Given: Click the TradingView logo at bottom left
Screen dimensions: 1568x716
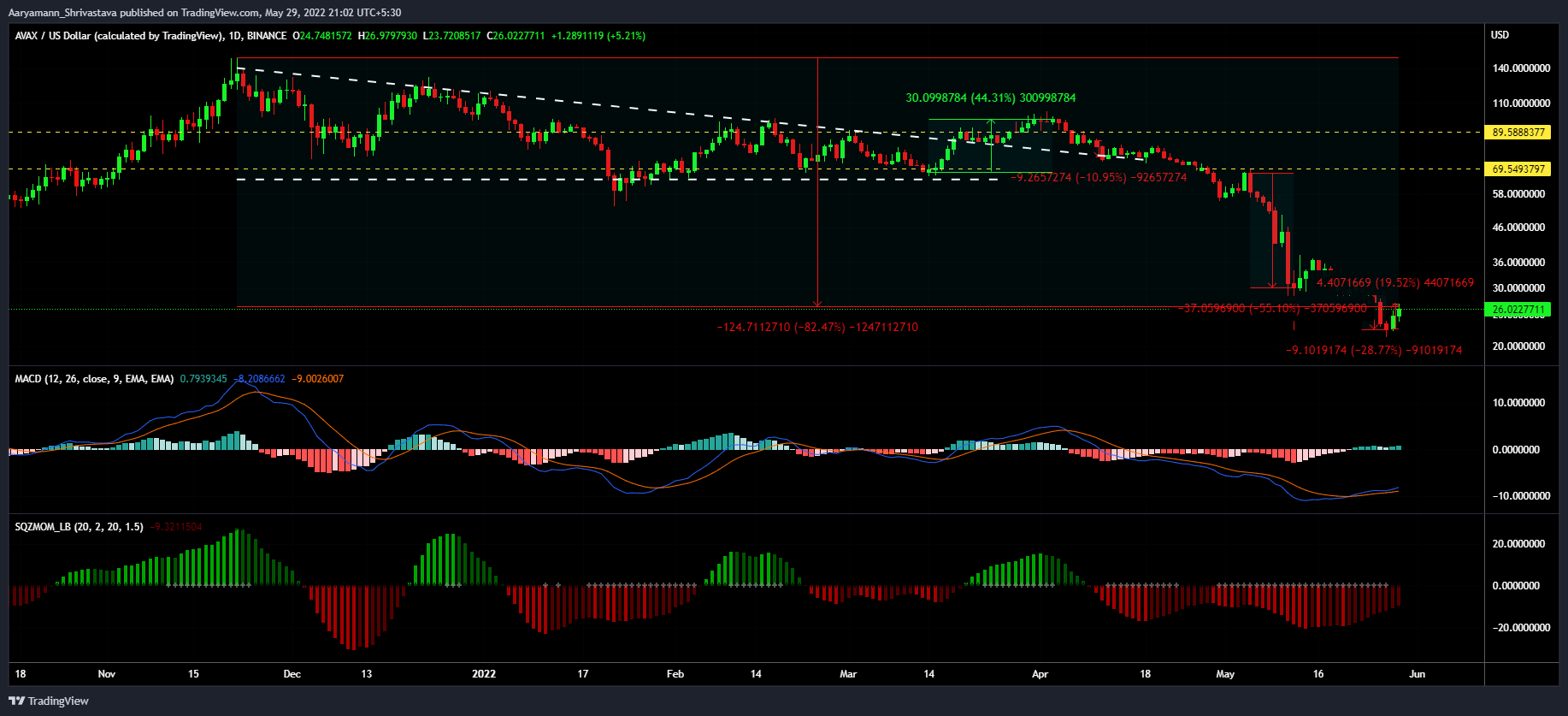Looking at the screenshot, I should pos(49,701).
